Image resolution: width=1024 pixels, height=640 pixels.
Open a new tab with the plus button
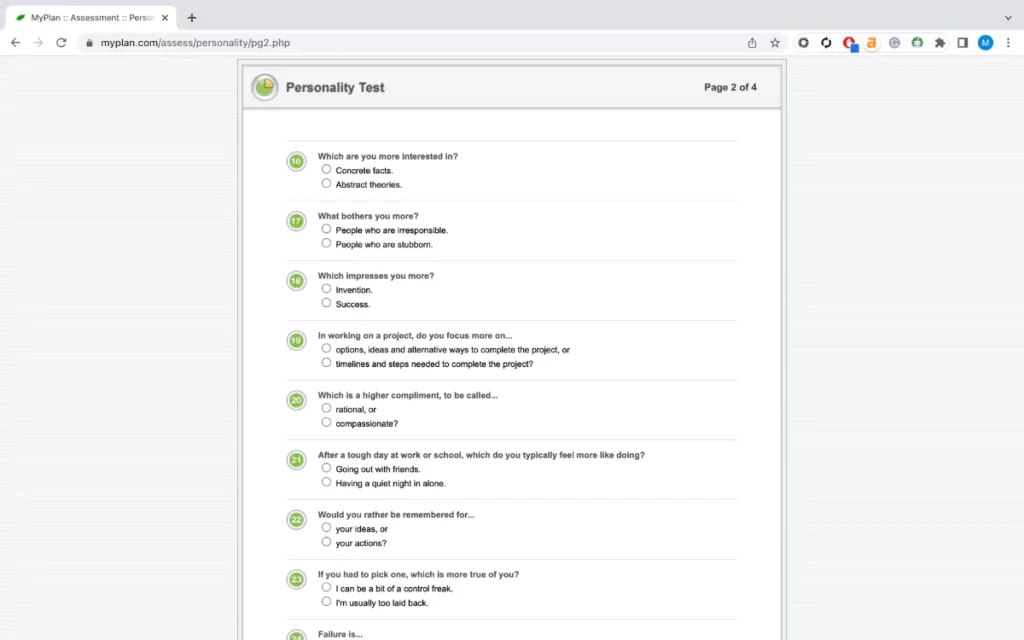click(191, 18)
